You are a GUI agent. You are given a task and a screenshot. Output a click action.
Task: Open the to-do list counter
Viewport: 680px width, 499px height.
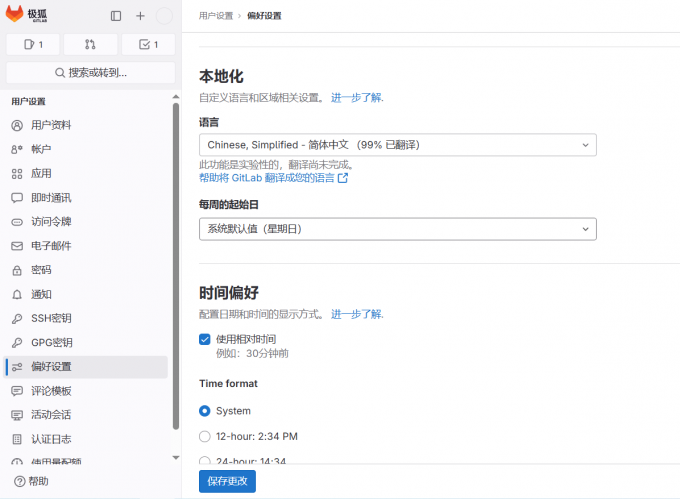[148, 44]
